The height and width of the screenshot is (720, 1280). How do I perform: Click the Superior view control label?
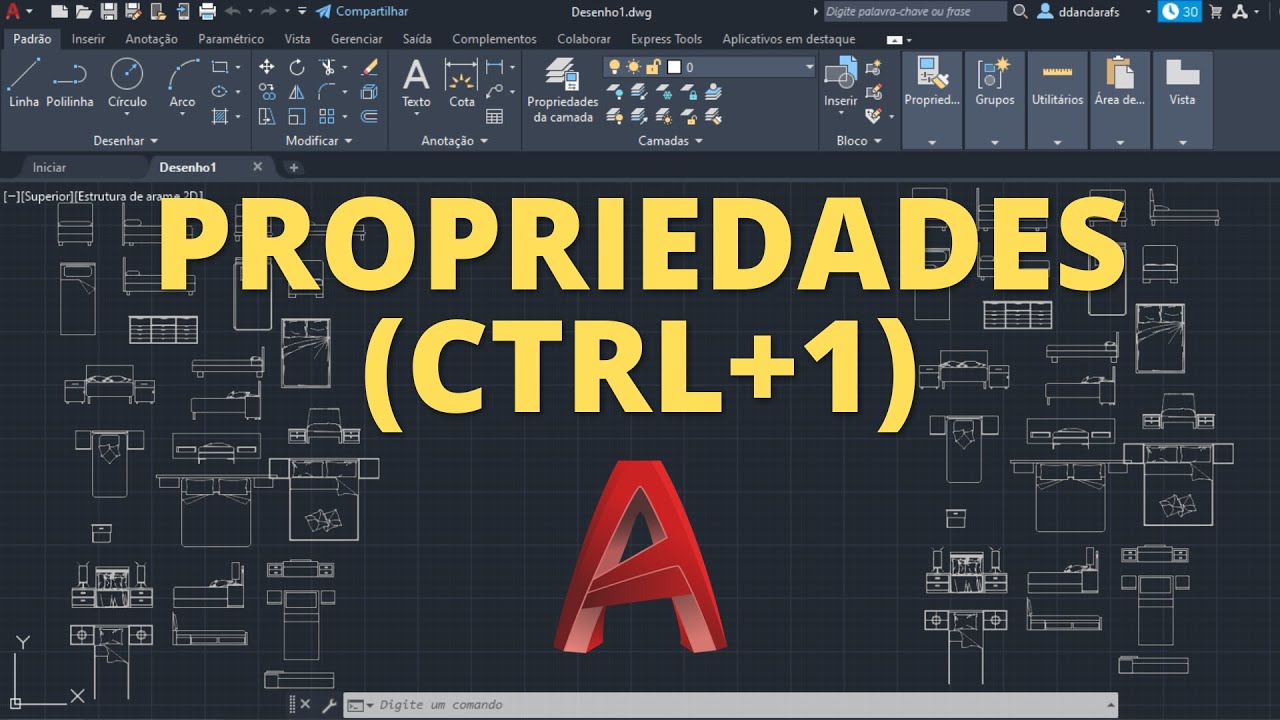47,196
